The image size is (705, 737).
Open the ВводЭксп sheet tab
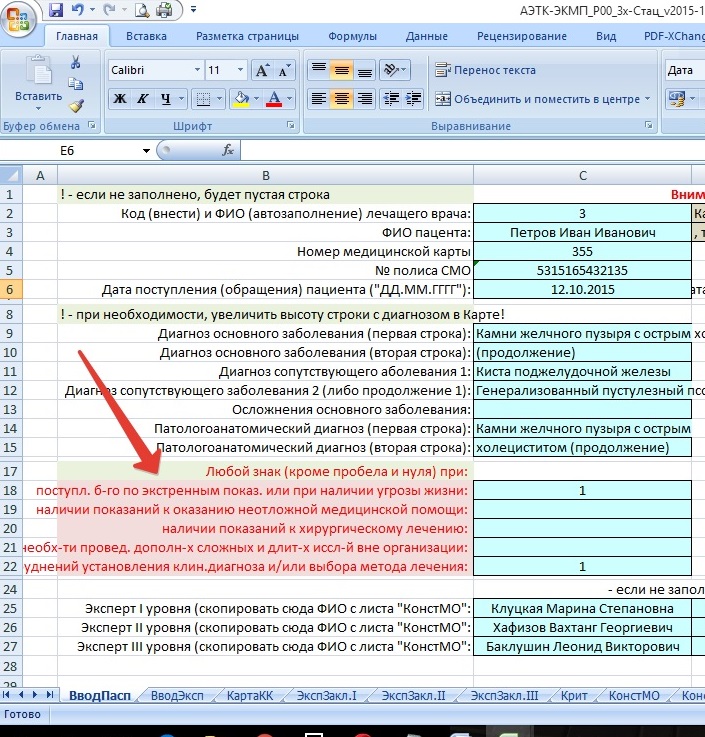point(177,695)
